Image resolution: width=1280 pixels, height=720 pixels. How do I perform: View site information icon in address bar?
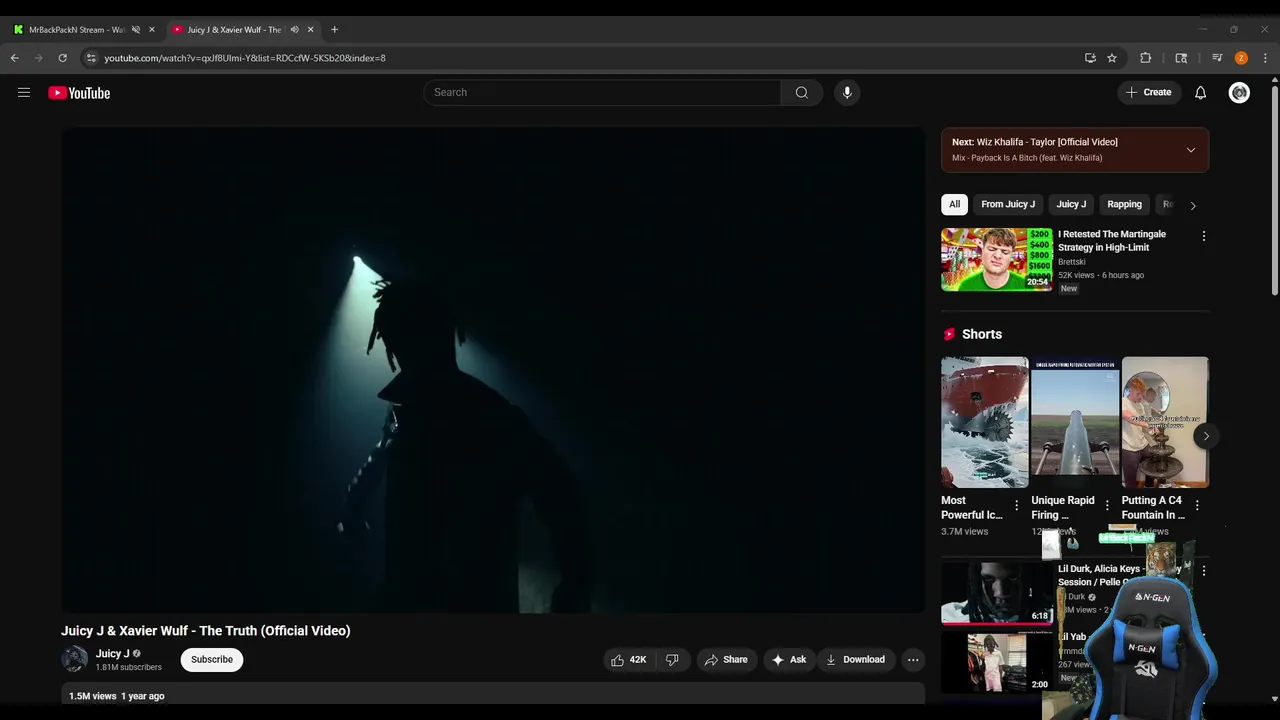point(91,58)
